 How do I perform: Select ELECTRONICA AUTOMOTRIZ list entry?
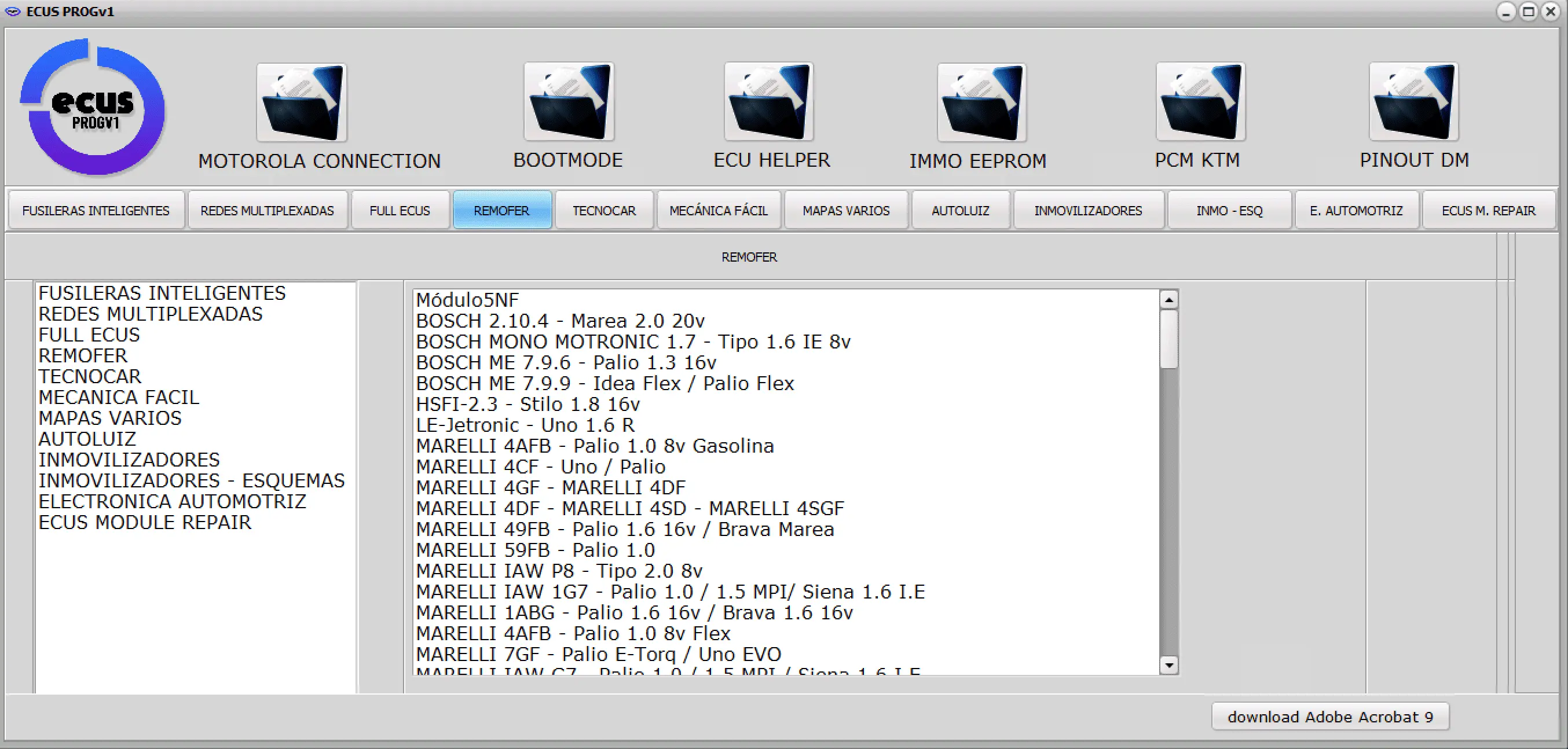click(173, 501)
